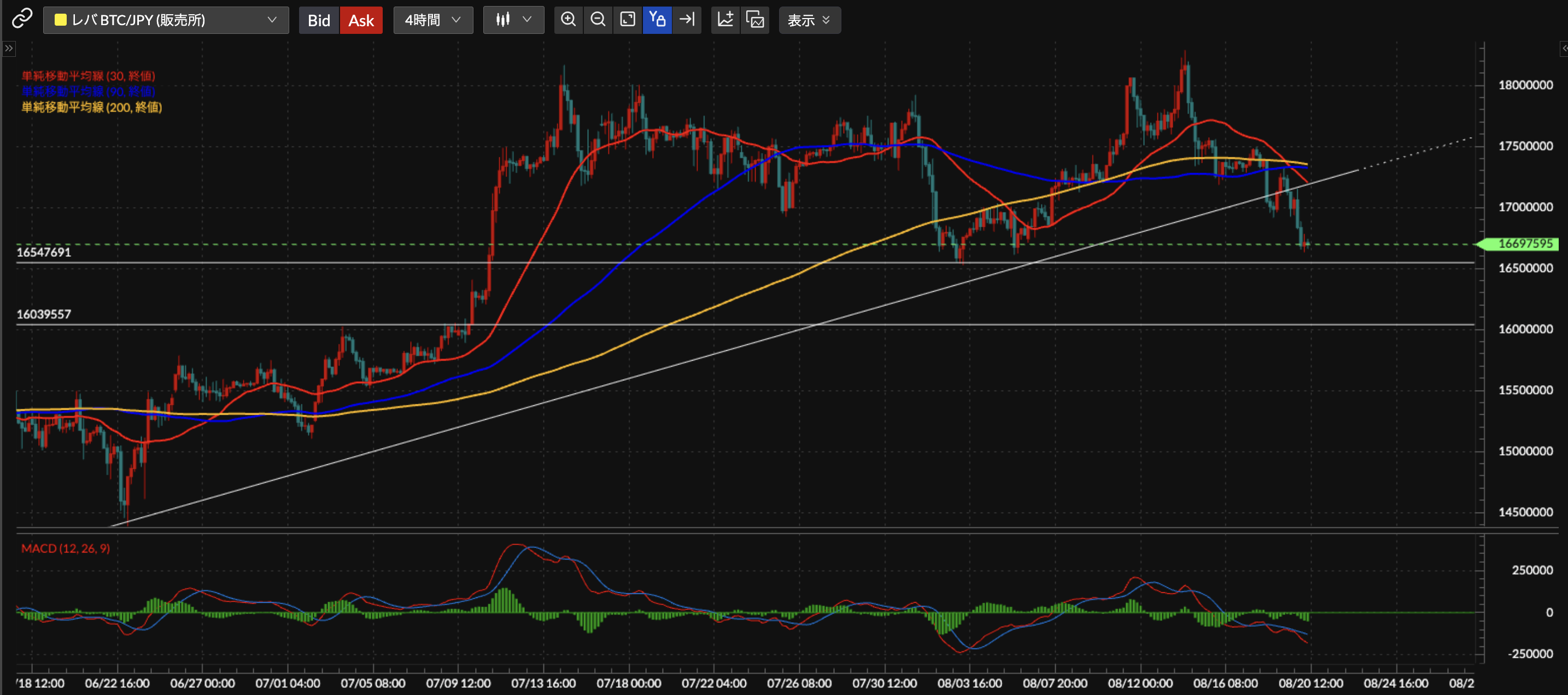Switch chart to Bid price
This screenshot has width=1568, height=695.
click(x=318, y=20)
